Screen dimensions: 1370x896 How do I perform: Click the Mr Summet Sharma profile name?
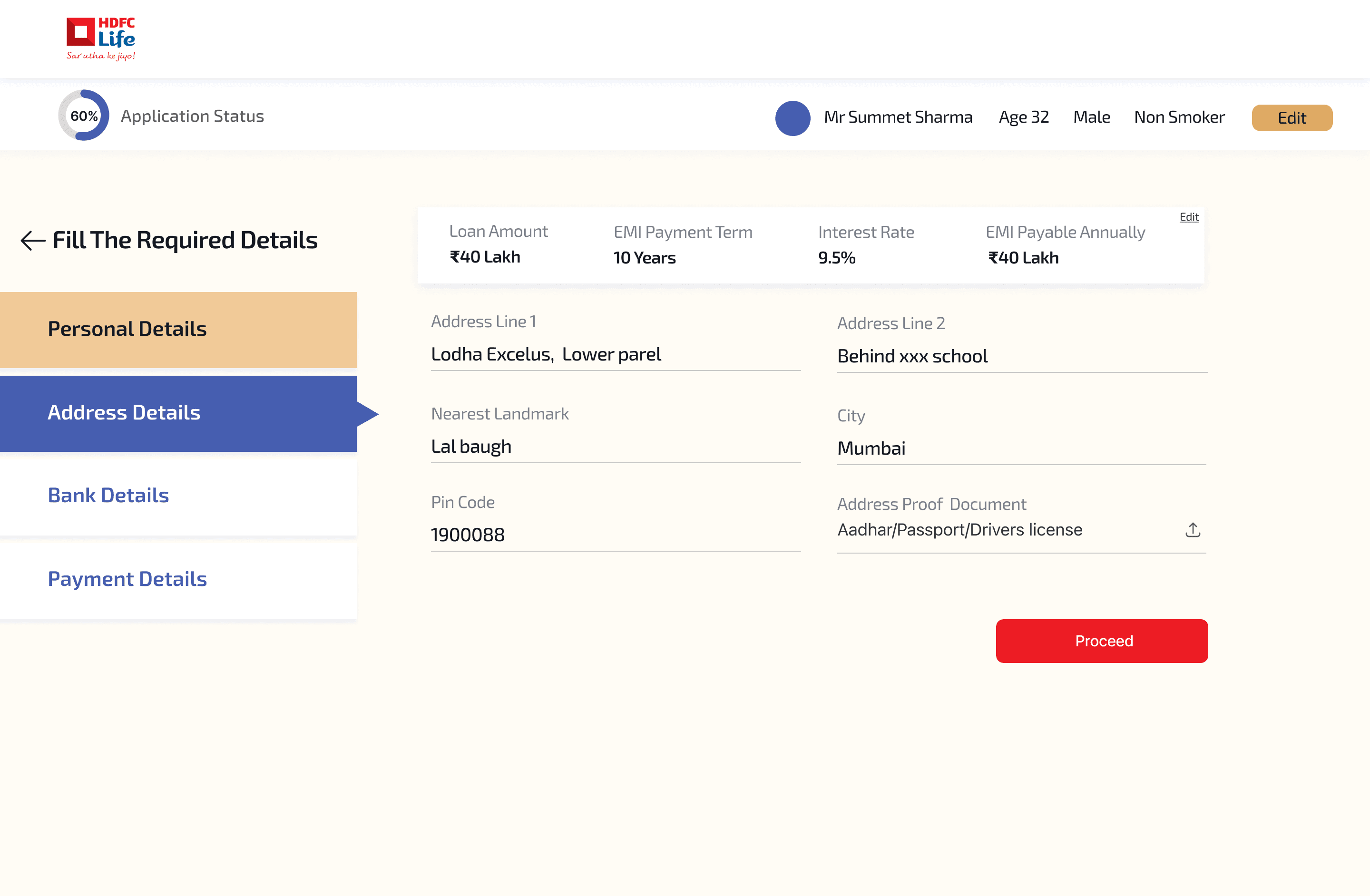(x=898, y=117)
